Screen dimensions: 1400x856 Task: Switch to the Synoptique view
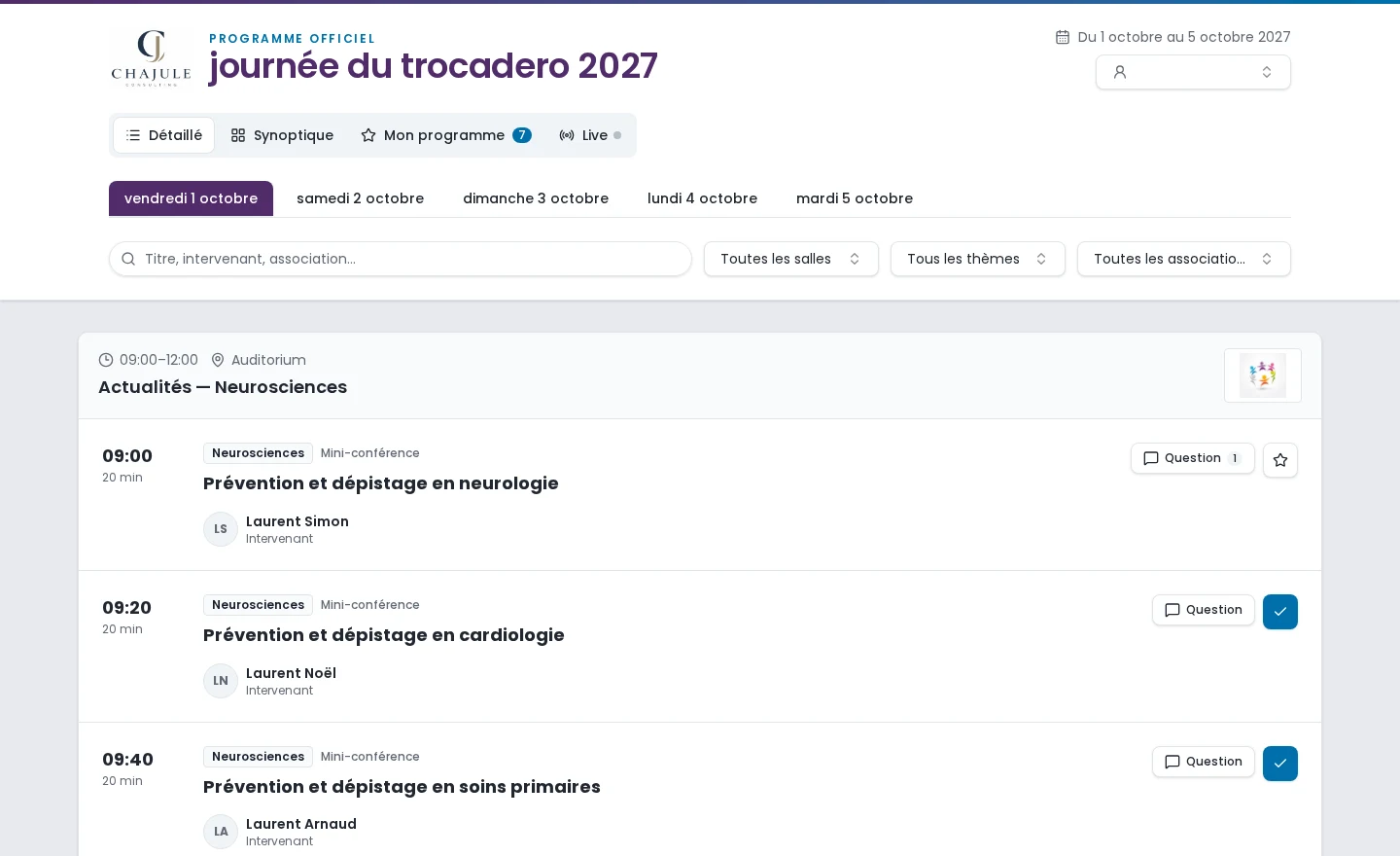click(x=282, y=135)
